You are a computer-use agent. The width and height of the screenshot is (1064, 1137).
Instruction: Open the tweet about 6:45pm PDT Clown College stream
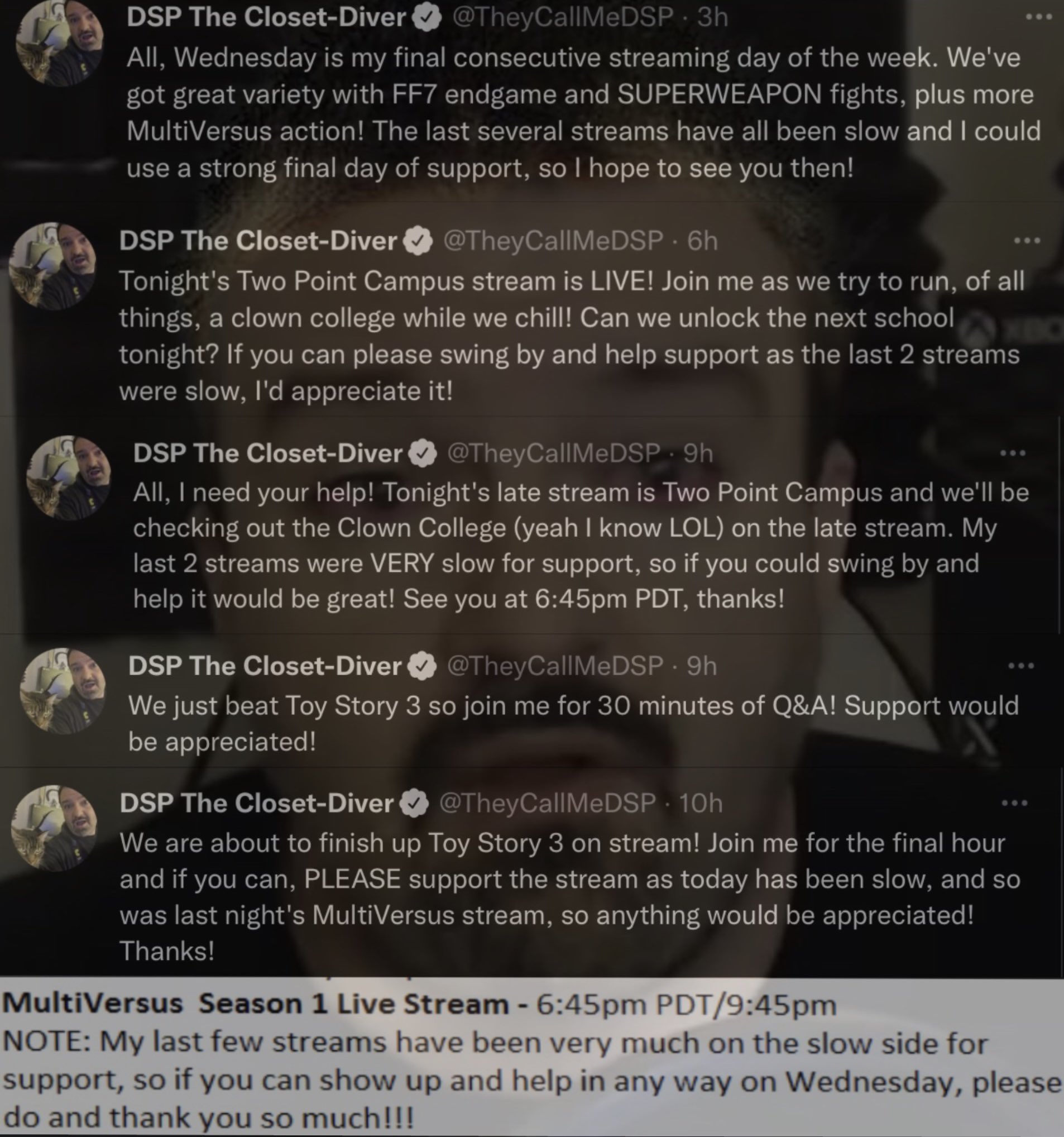pyautogui.click(x=581, y=546)
